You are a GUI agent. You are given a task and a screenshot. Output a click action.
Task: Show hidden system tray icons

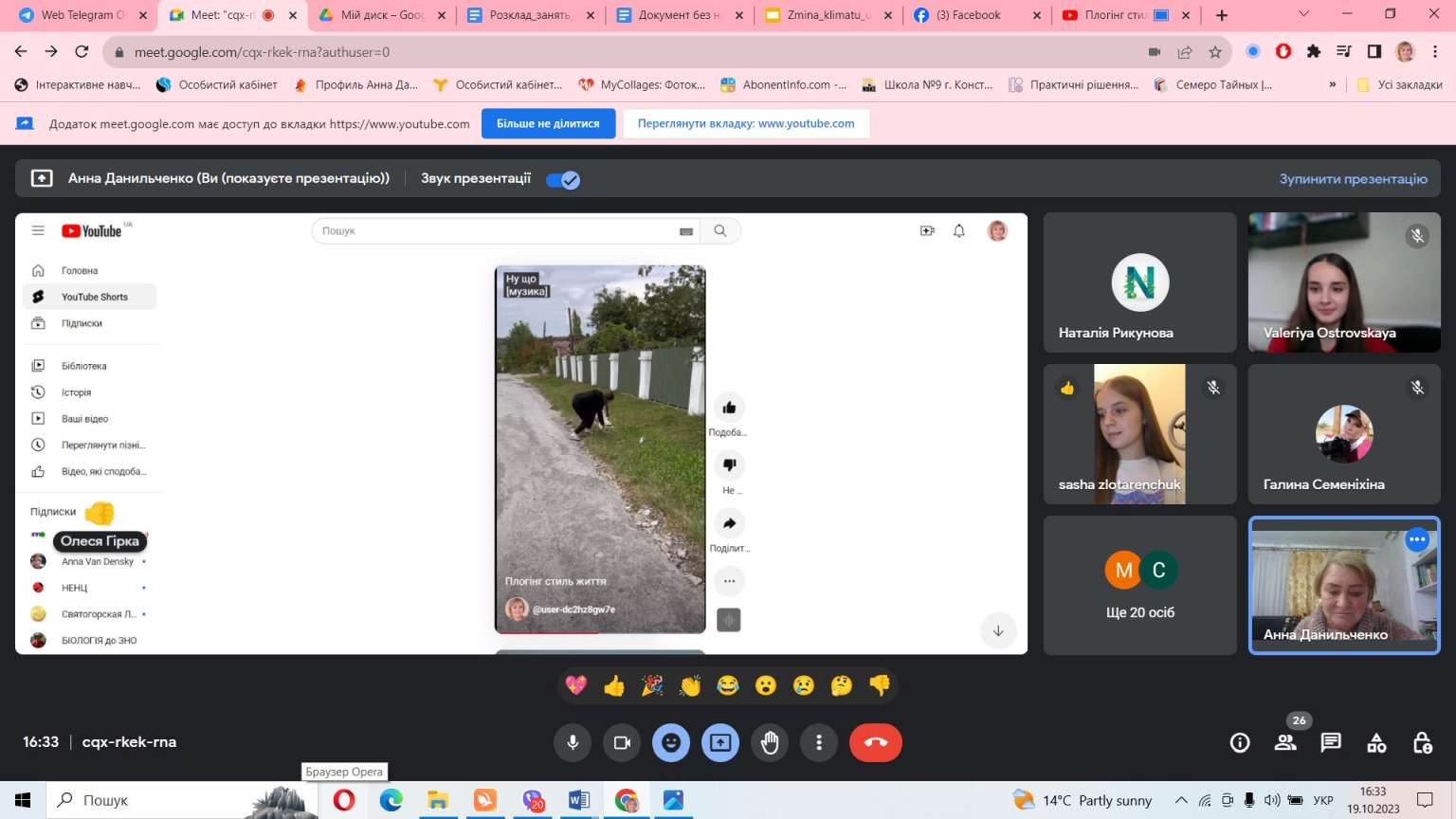tap(1181, 800)
